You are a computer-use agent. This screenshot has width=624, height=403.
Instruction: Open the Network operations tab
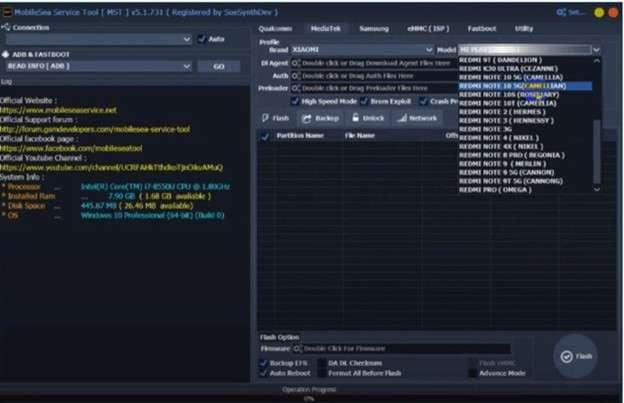[x=417, y=118]
